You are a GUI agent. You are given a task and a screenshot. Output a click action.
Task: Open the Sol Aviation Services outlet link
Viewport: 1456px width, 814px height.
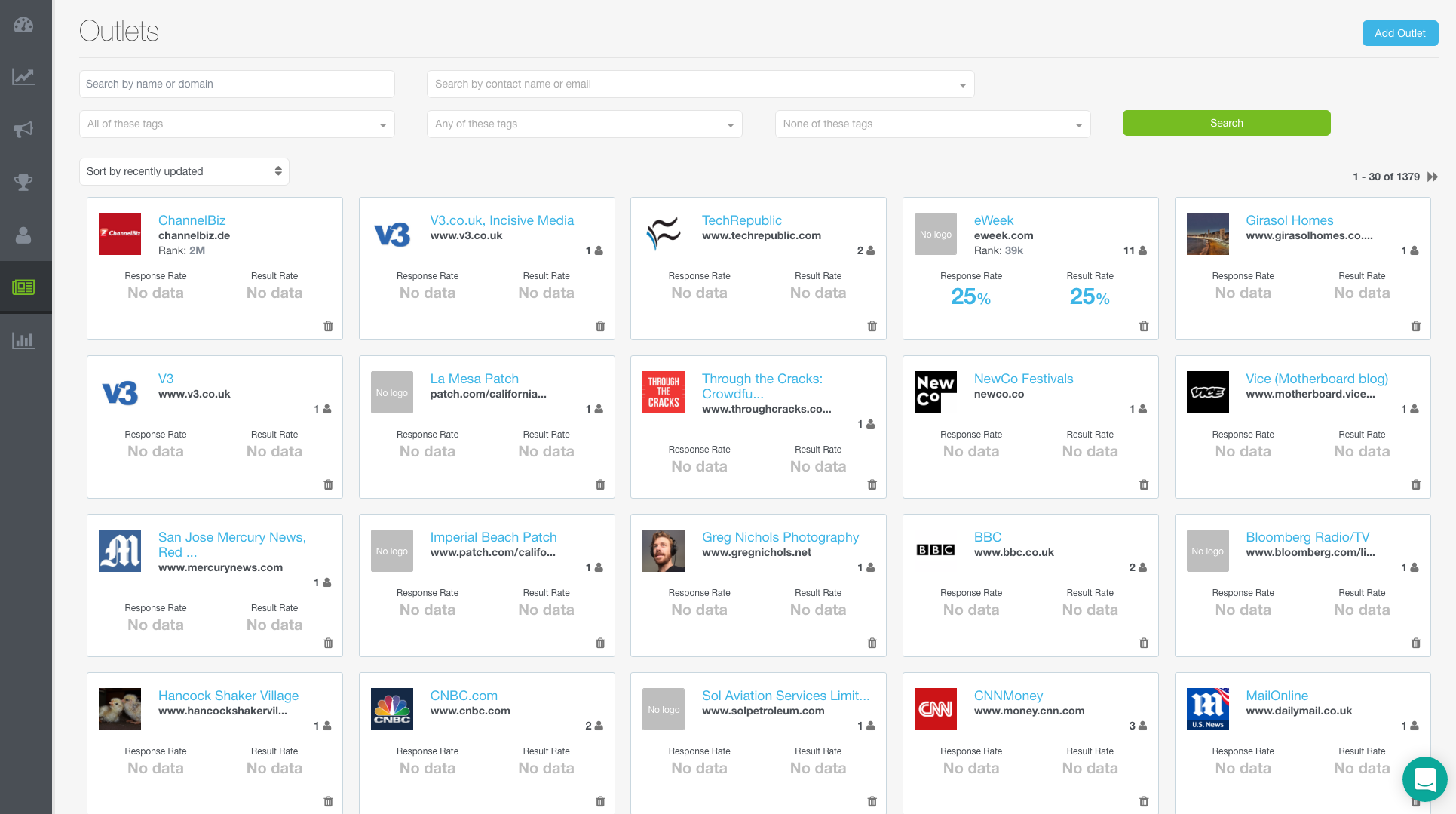tap(786, 696)
